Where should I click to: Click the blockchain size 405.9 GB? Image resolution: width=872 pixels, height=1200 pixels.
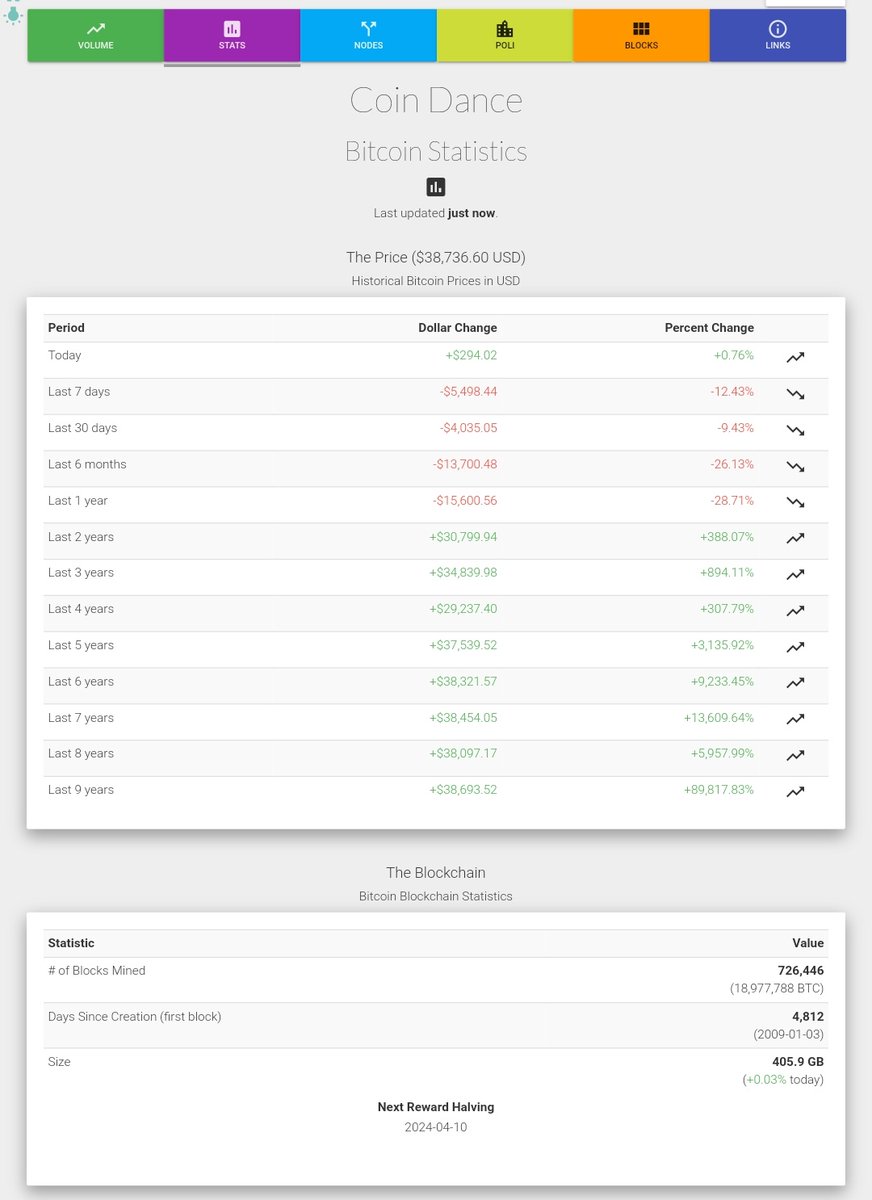(798, 1062)
